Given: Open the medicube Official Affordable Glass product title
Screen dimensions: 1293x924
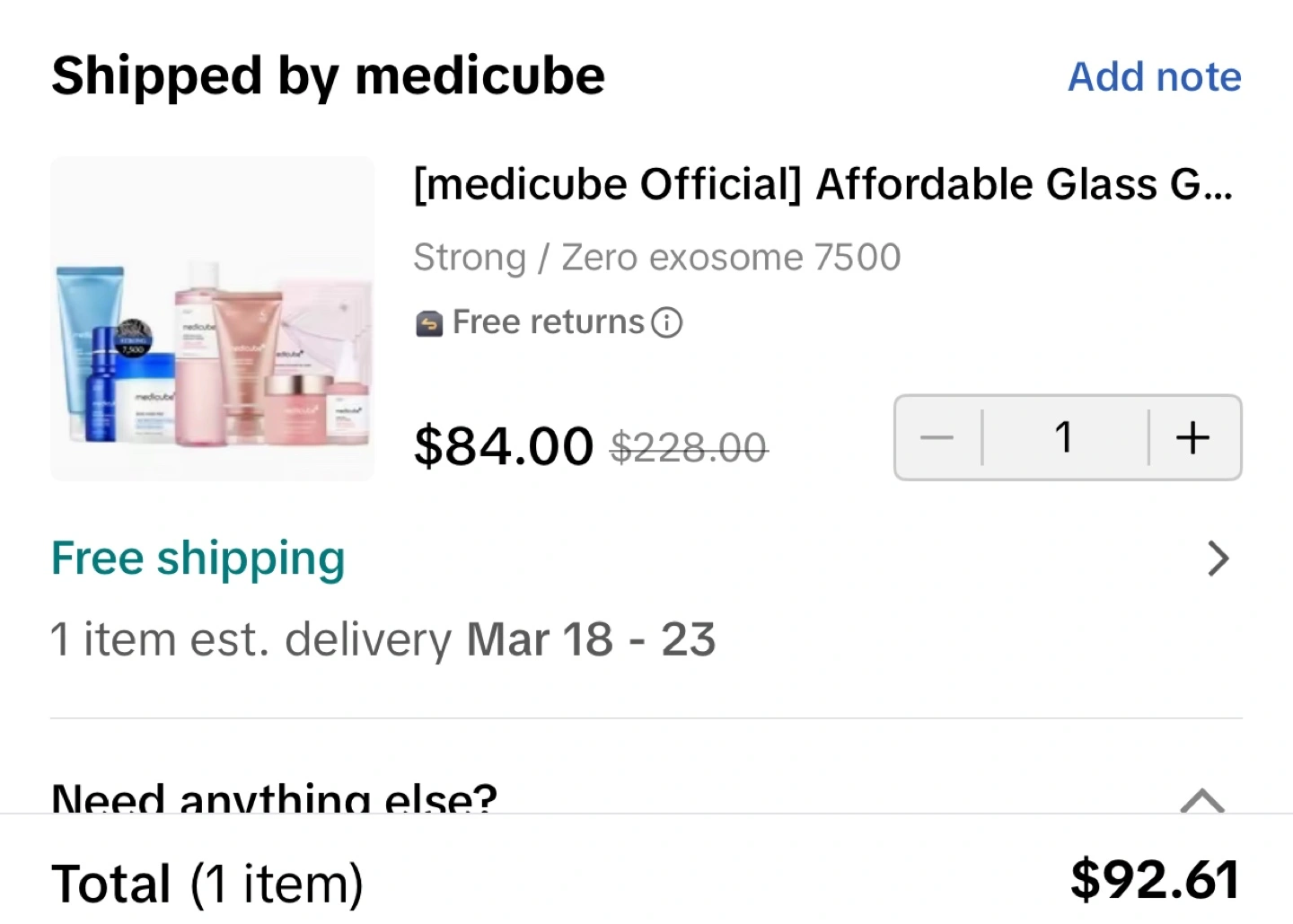Looking at the screenshot, I should 822,185.
